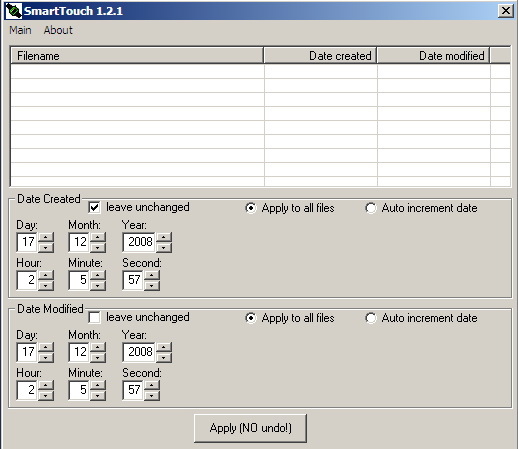This screenshot has width=518, height=449.
Task: Click the Minute field in Date Modified
Action: pos(79,390)
